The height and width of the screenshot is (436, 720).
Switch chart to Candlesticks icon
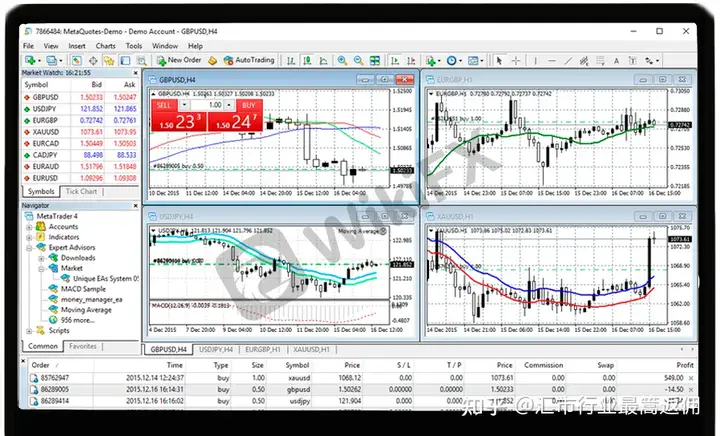307,60
